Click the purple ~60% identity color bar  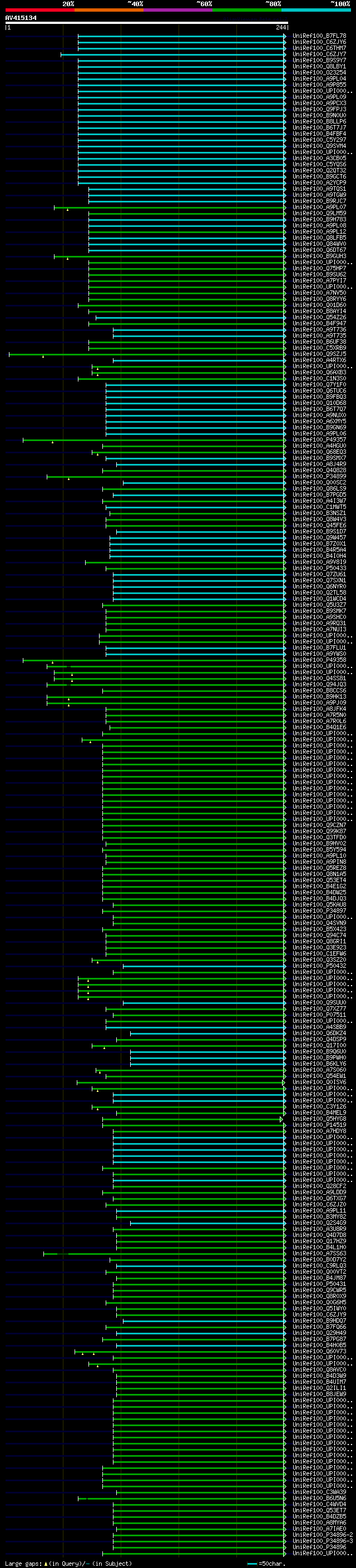click(x=177, y=10)
